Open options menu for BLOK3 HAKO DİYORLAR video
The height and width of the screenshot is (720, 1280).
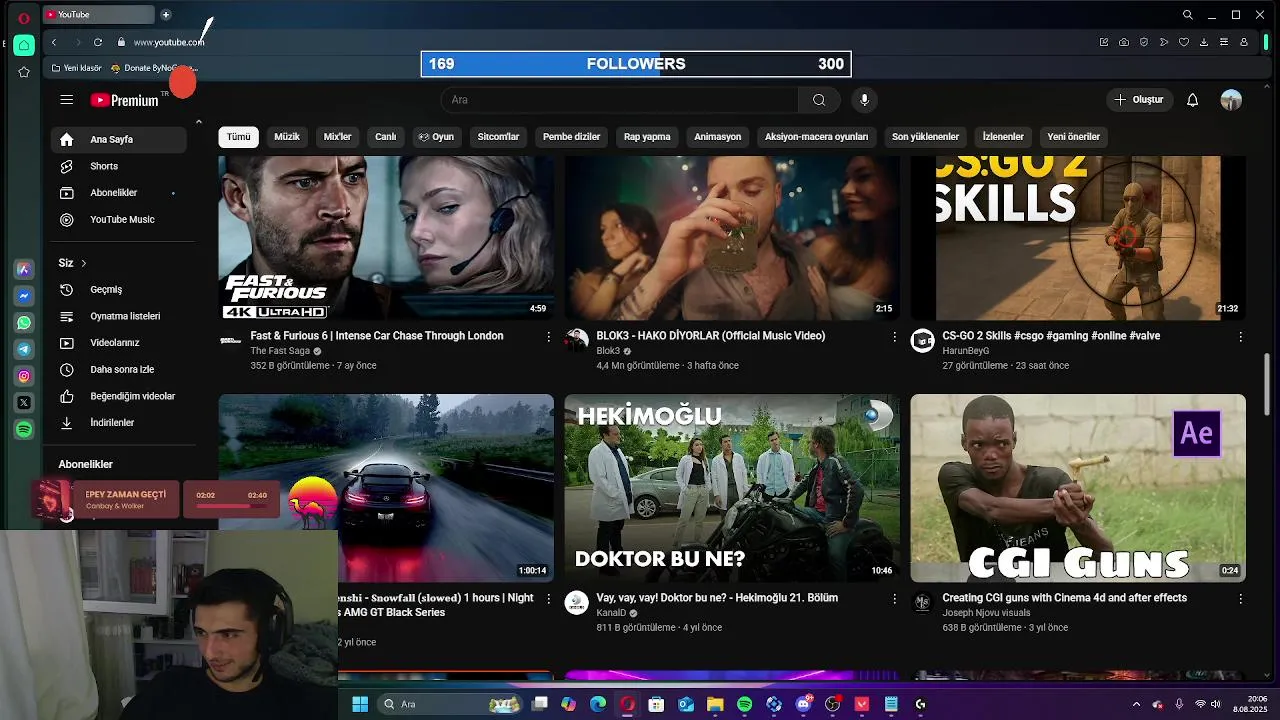point(894,337)
